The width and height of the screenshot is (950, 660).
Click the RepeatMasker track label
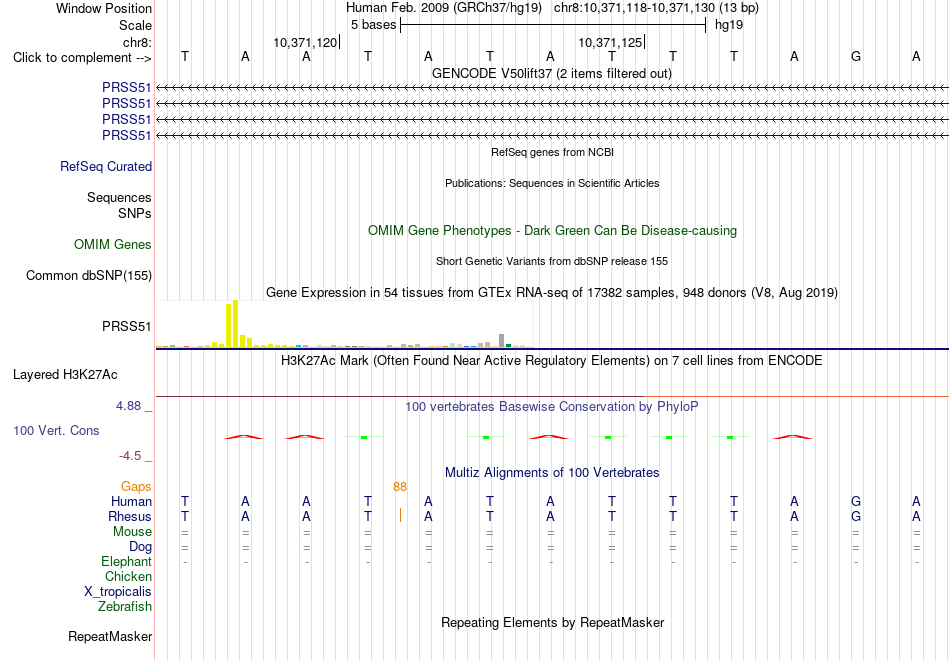[x=110, y=636]
